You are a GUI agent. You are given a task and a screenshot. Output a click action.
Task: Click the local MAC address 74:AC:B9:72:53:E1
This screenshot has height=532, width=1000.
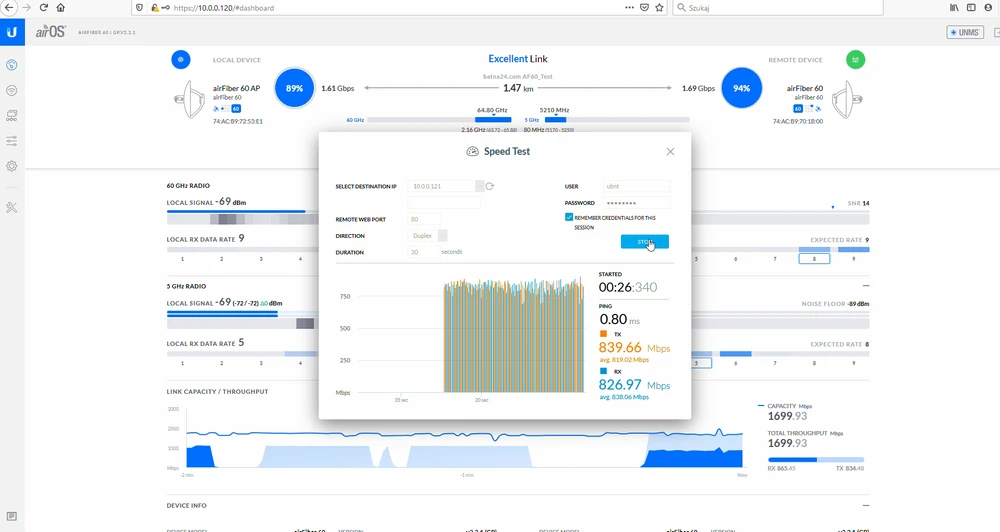click(237, 121)
